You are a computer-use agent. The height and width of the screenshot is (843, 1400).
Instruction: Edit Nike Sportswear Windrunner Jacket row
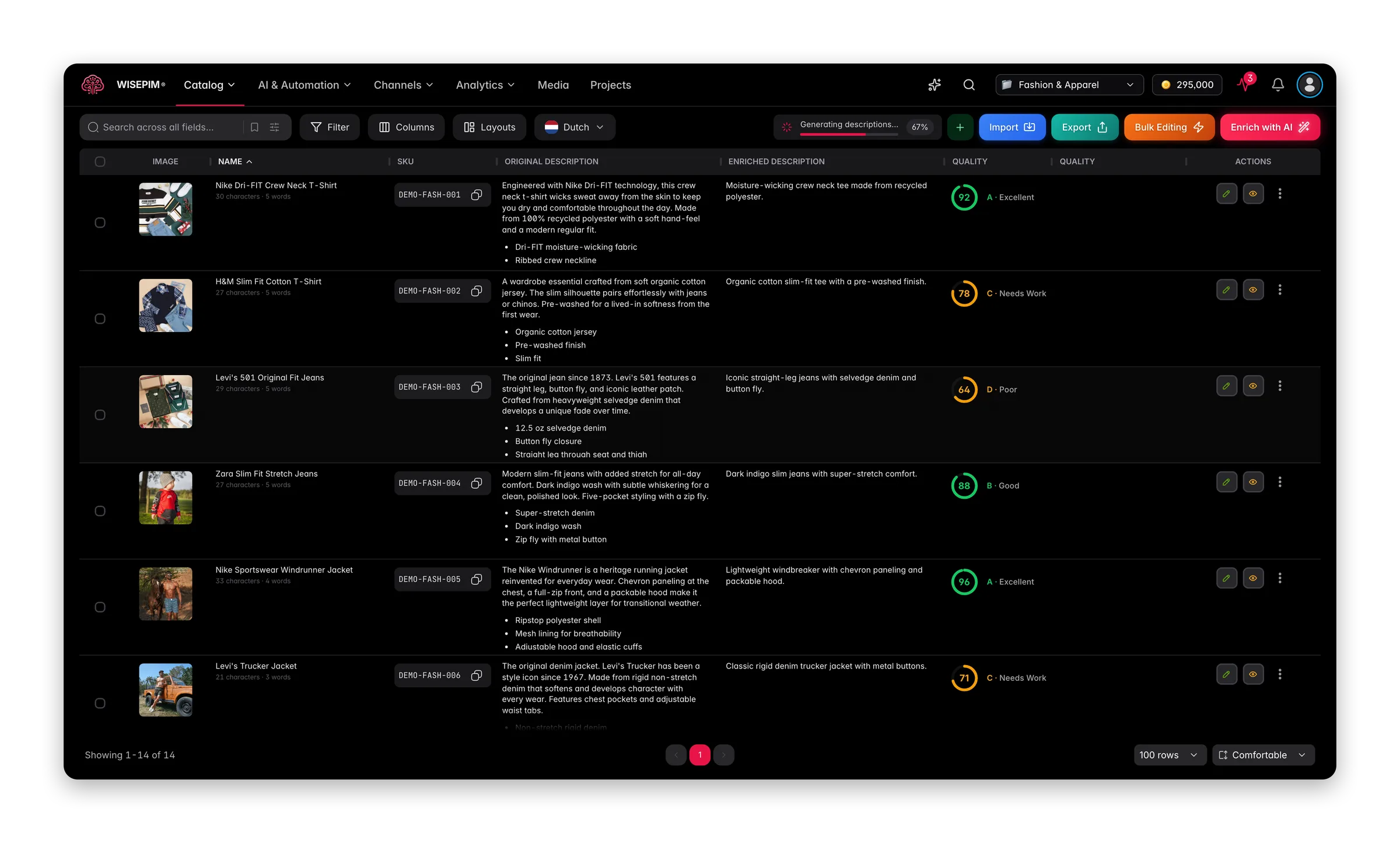(1227, 578)
